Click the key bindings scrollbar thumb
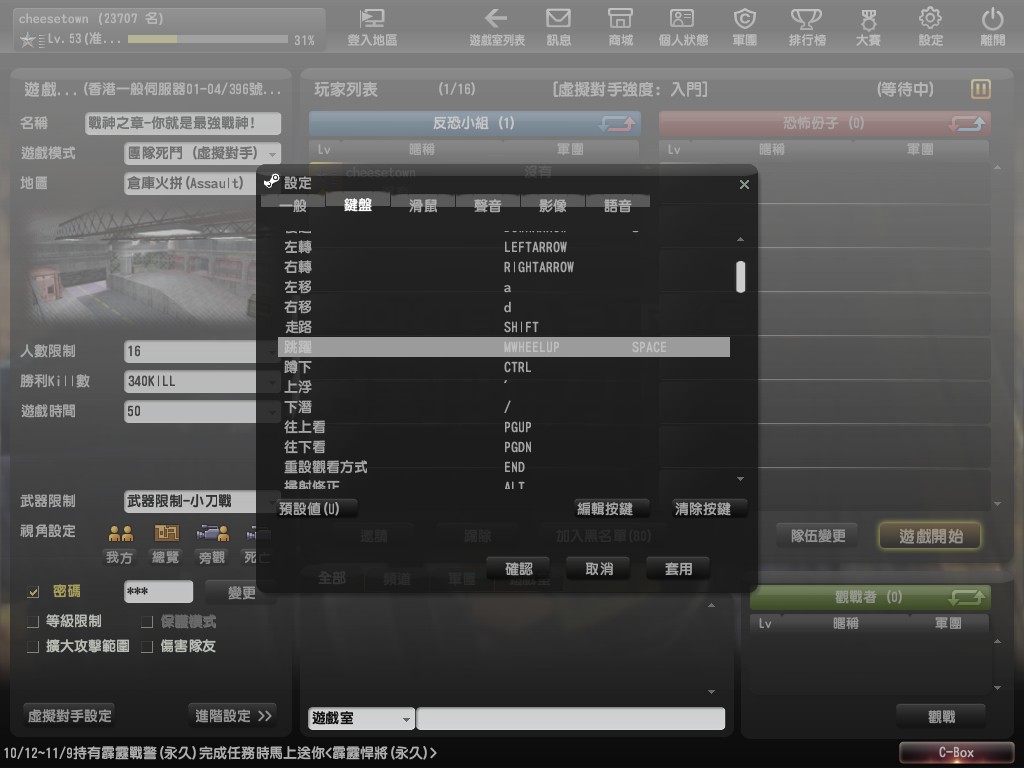 click(x=740, y=277)
